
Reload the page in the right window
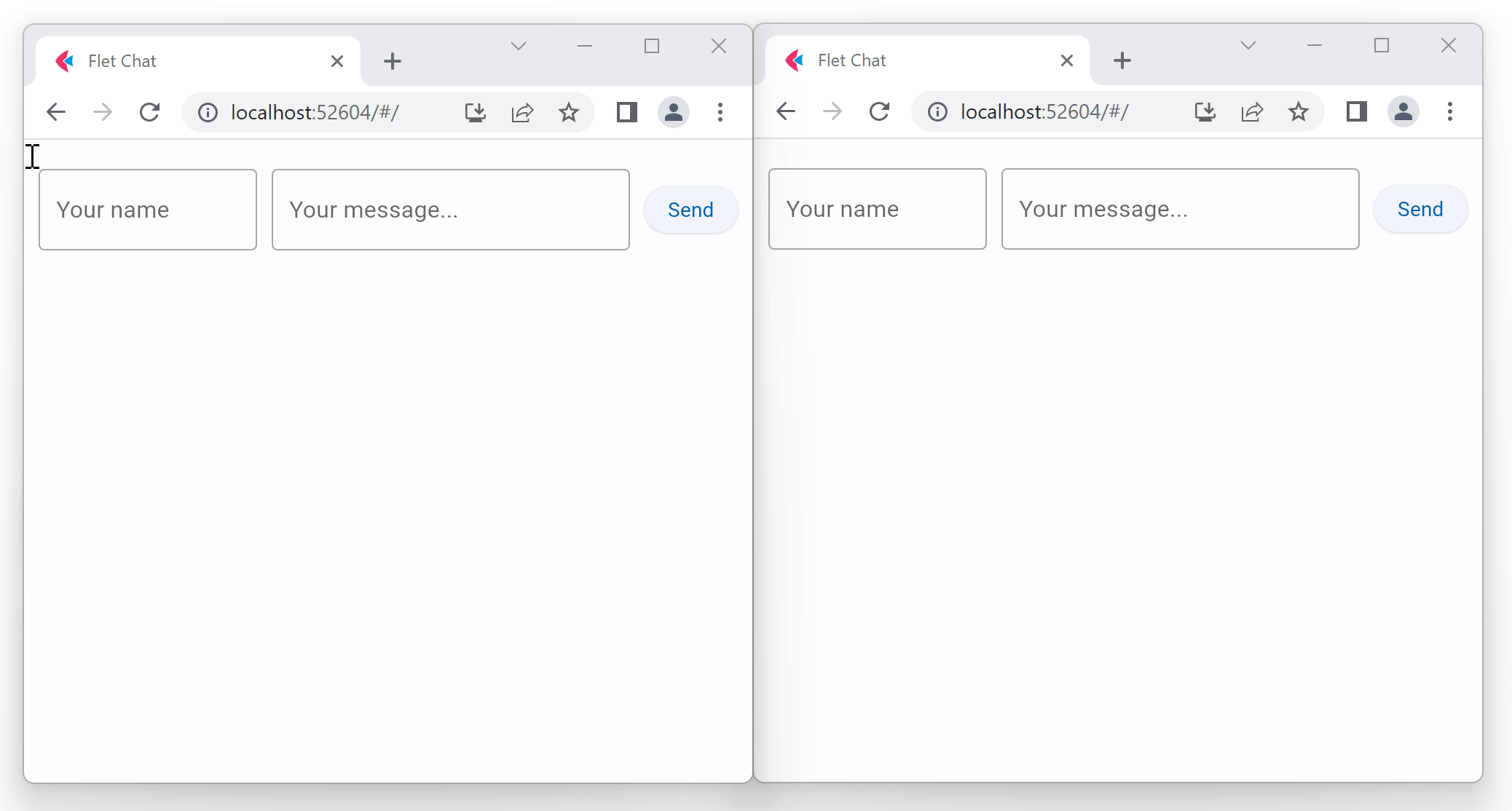(880, 111)
